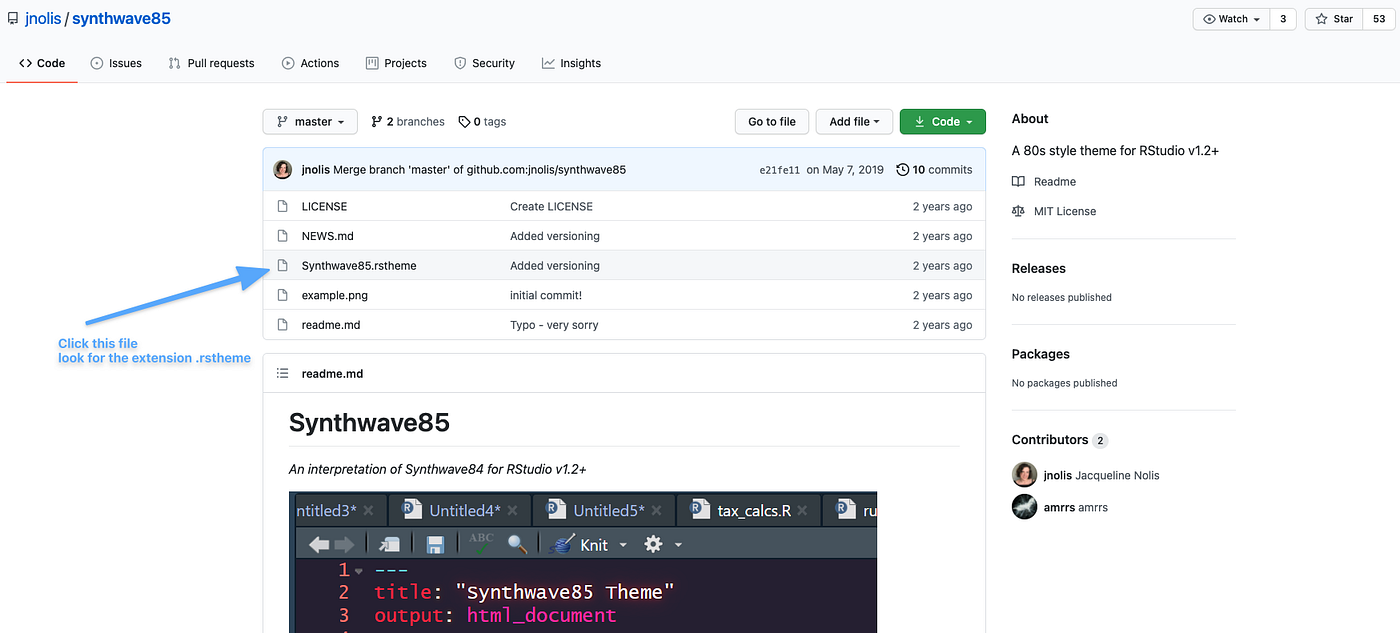The width and height of the screenshot is (1400, 633).
Task: Click the jnolis contributor avatar
Action: coord(1024,475)
